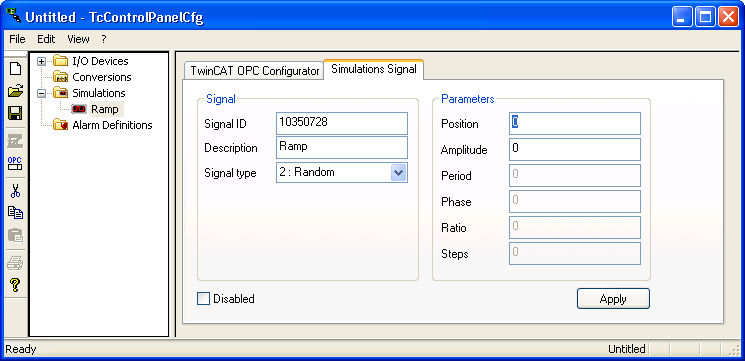
Task: Click the Description input field
Action: [342, 147]
